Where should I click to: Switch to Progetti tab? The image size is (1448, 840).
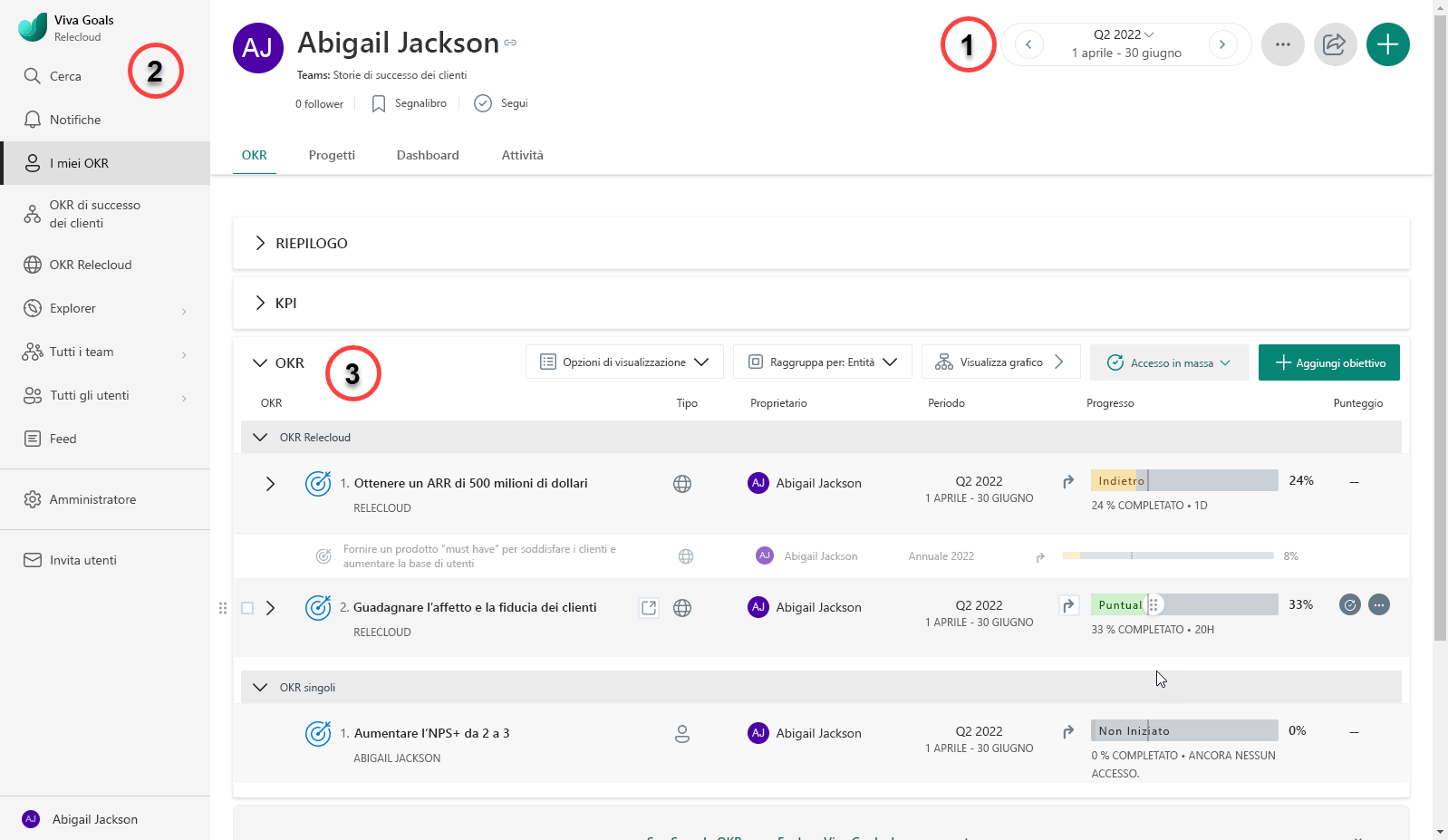click(x=332, y=155)
